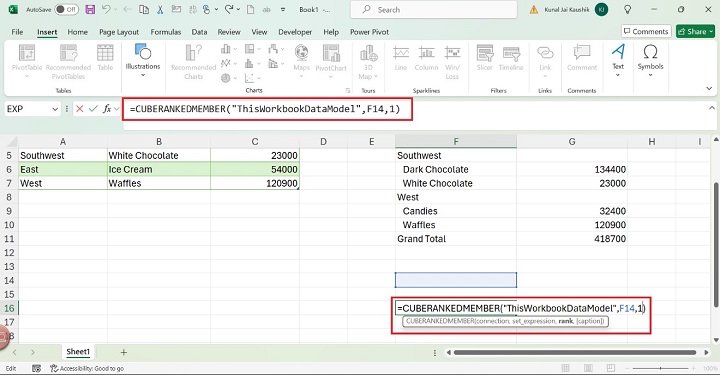Switch to Page Break Preview view icon
The image size is (720, 375).
610,368
